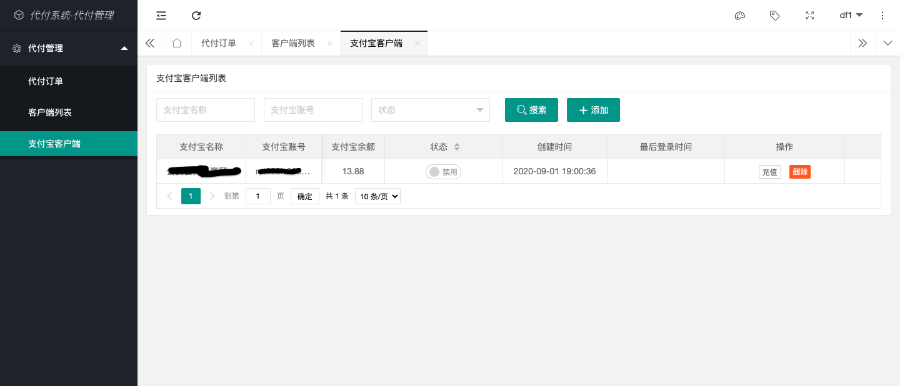
Task: Click the 操作 column header
Action: [x=785, y=147]
